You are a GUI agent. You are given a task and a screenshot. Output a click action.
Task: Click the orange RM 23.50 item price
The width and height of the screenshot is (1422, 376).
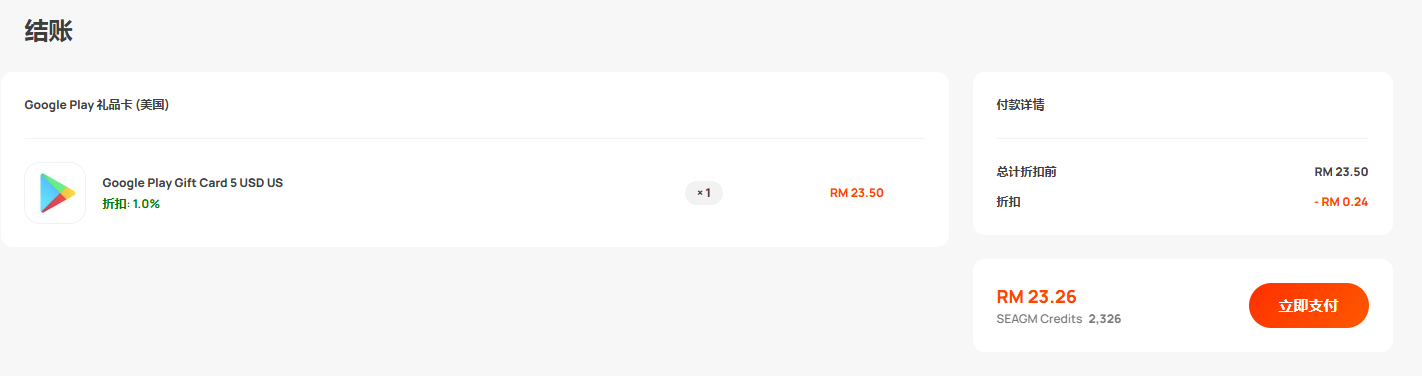857,193
